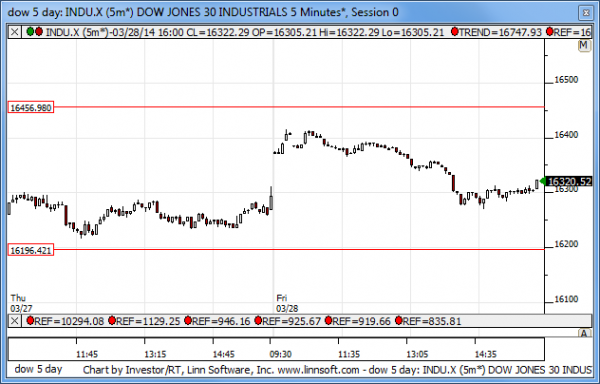The height and width of the screenshot is (384, 600).
Task: Click the 13:15 time axis label
Action: click(x=155, y=354)
